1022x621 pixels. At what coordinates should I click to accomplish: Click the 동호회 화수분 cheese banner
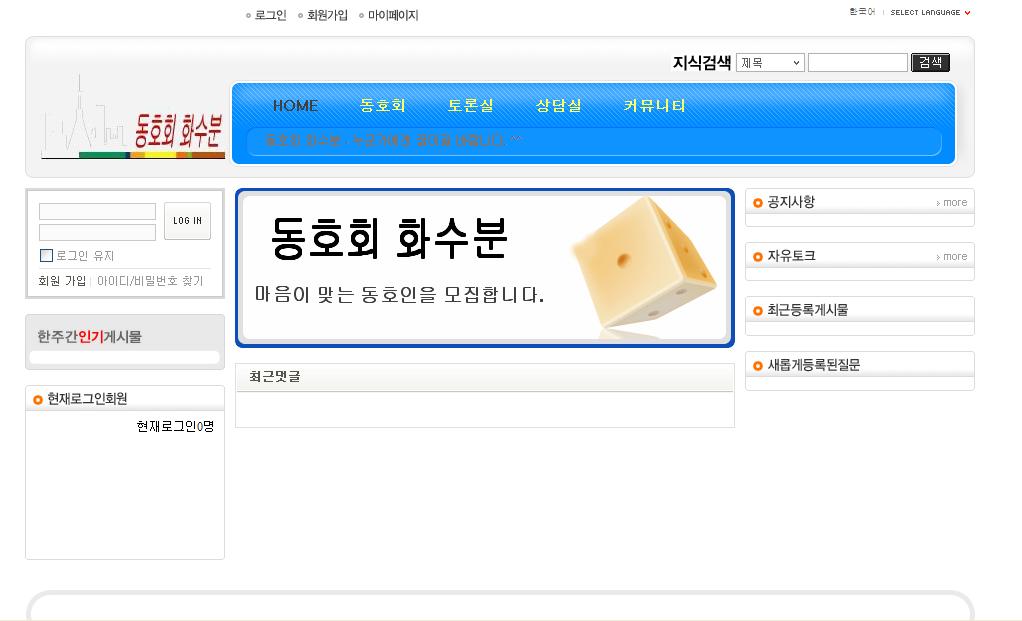tap(485, 268)
